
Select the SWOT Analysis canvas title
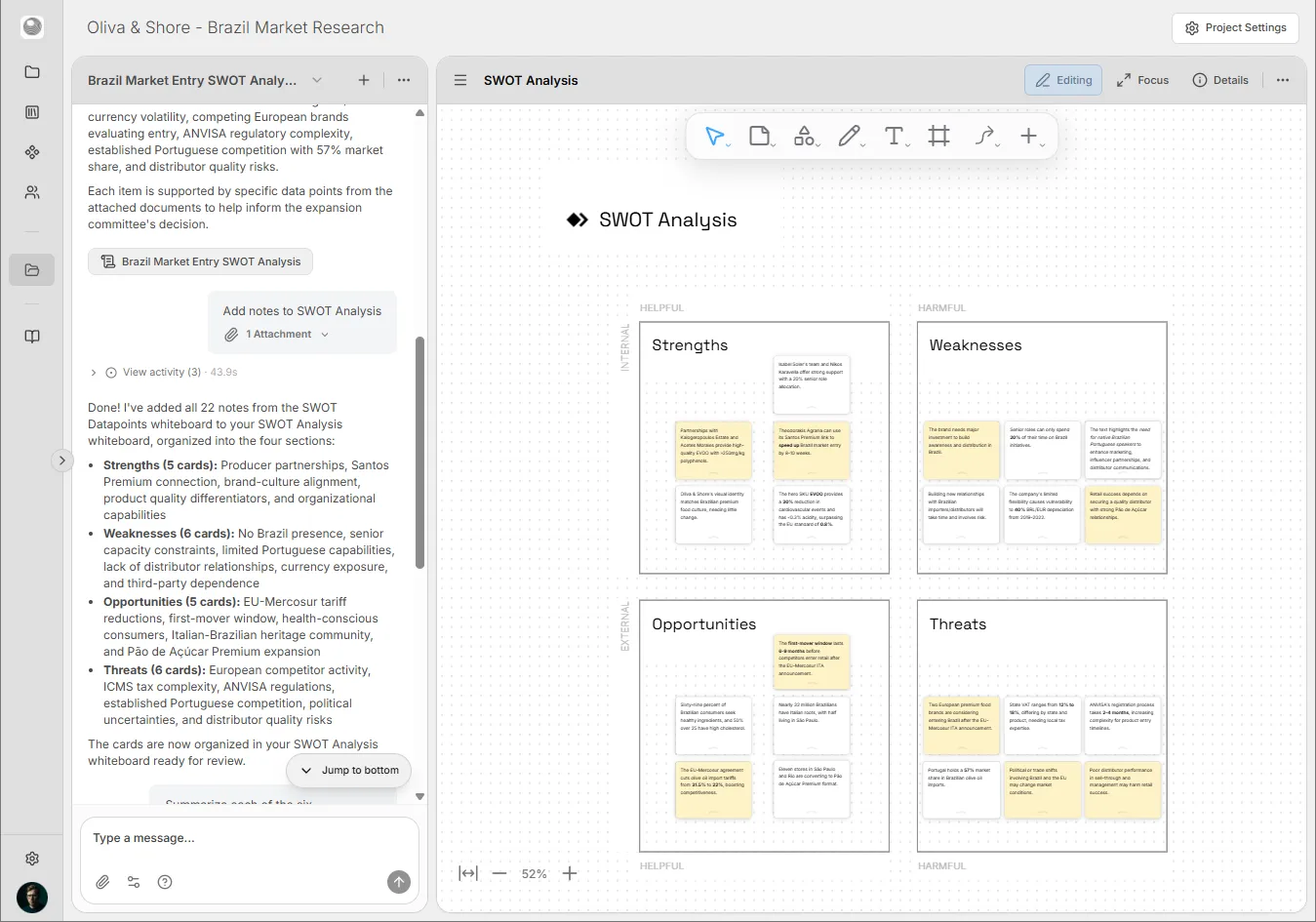(x=668, y=220)
